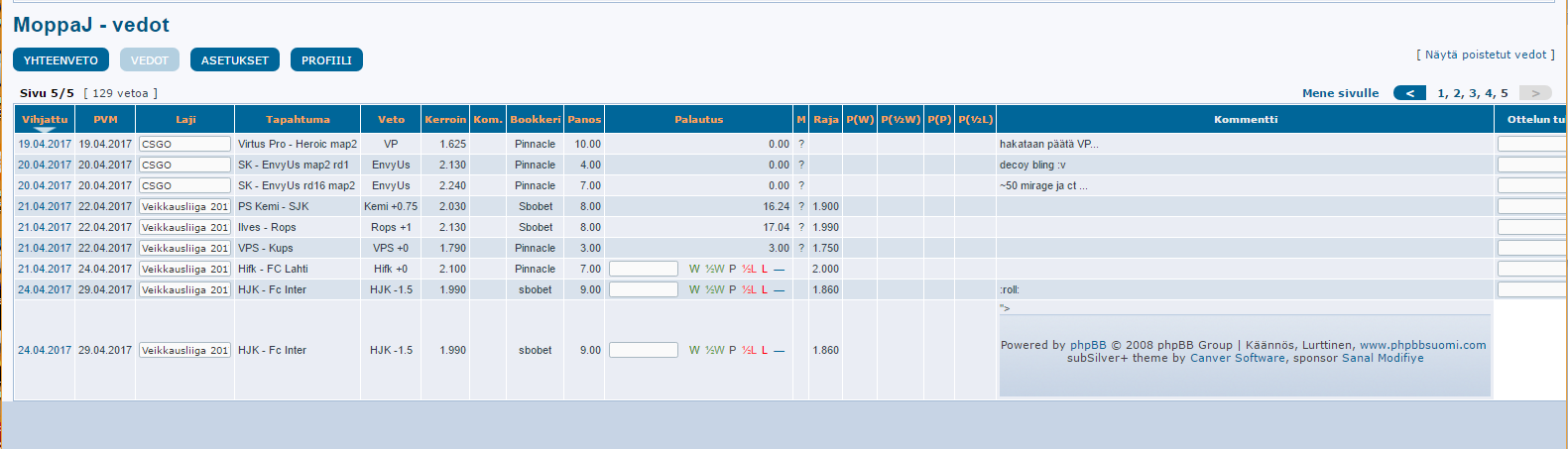Mark the Hifk - FC Lahti bet as ½L
The width and height of the screenshot is (1568, 449).
(x=749, y=269)
